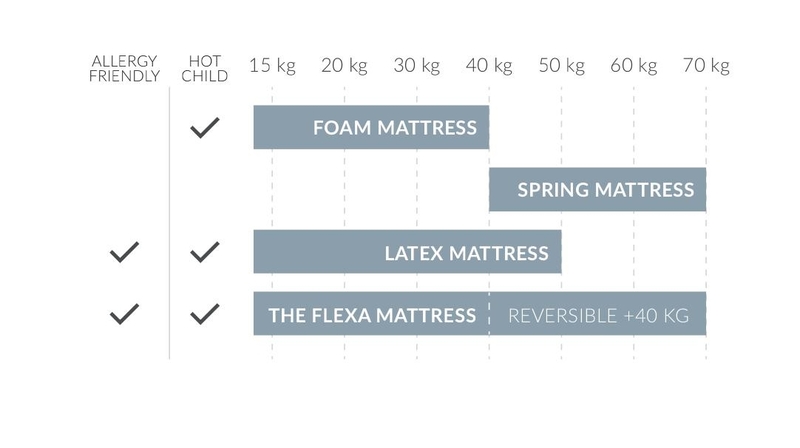Click The Flexa Mattress label
800x448 pixels.
point(372,315)
